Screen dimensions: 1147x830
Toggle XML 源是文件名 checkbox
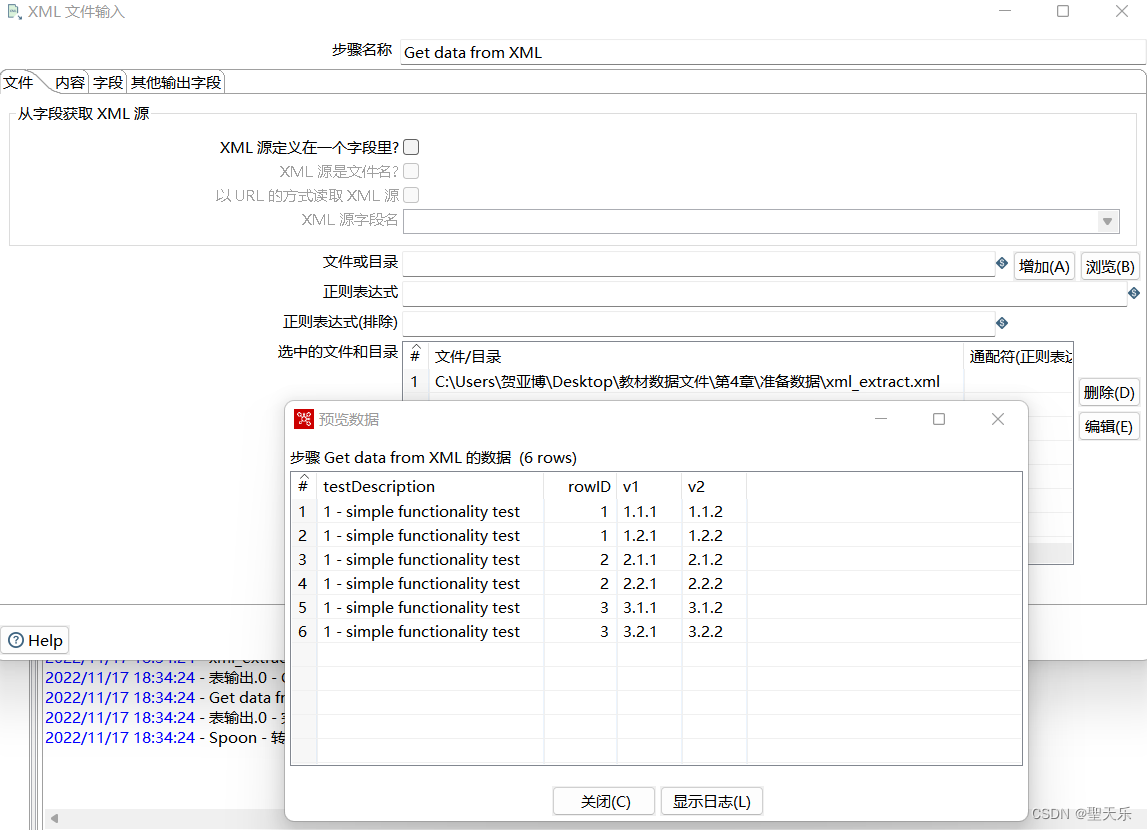point(411,171)
